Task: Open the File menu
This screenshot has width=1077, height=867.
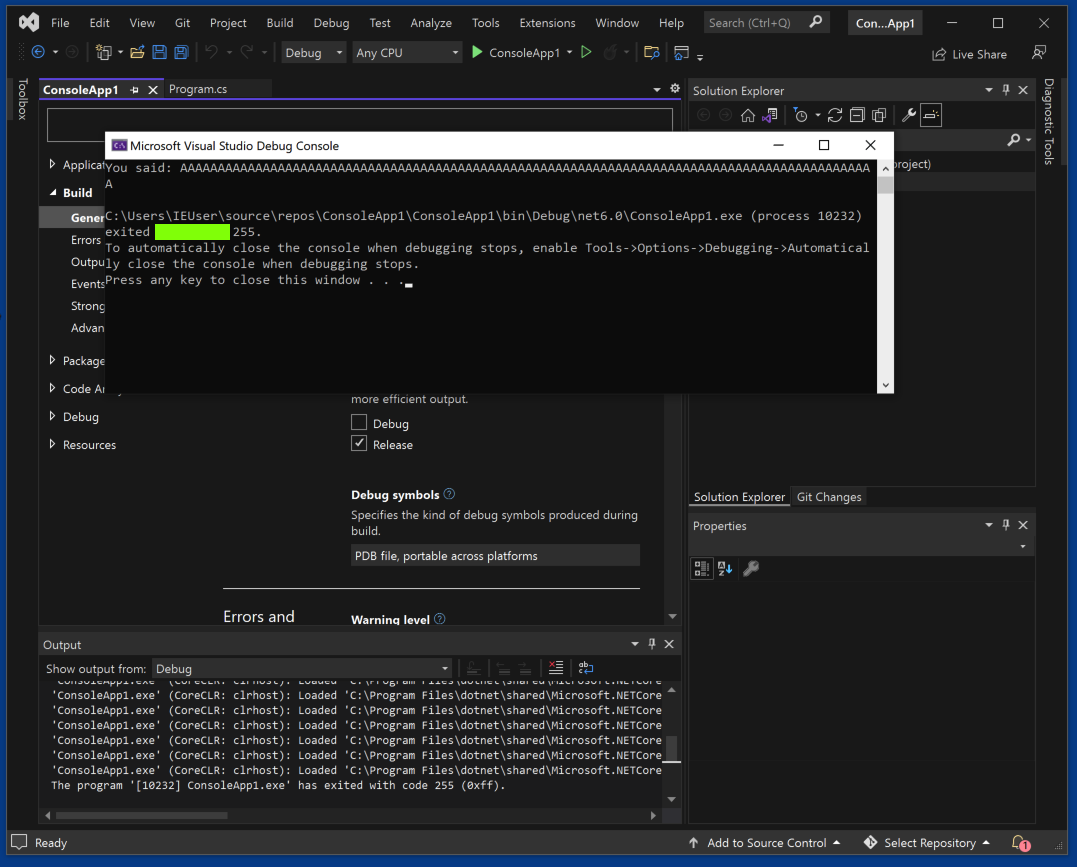Action: [x=60, y=23]
